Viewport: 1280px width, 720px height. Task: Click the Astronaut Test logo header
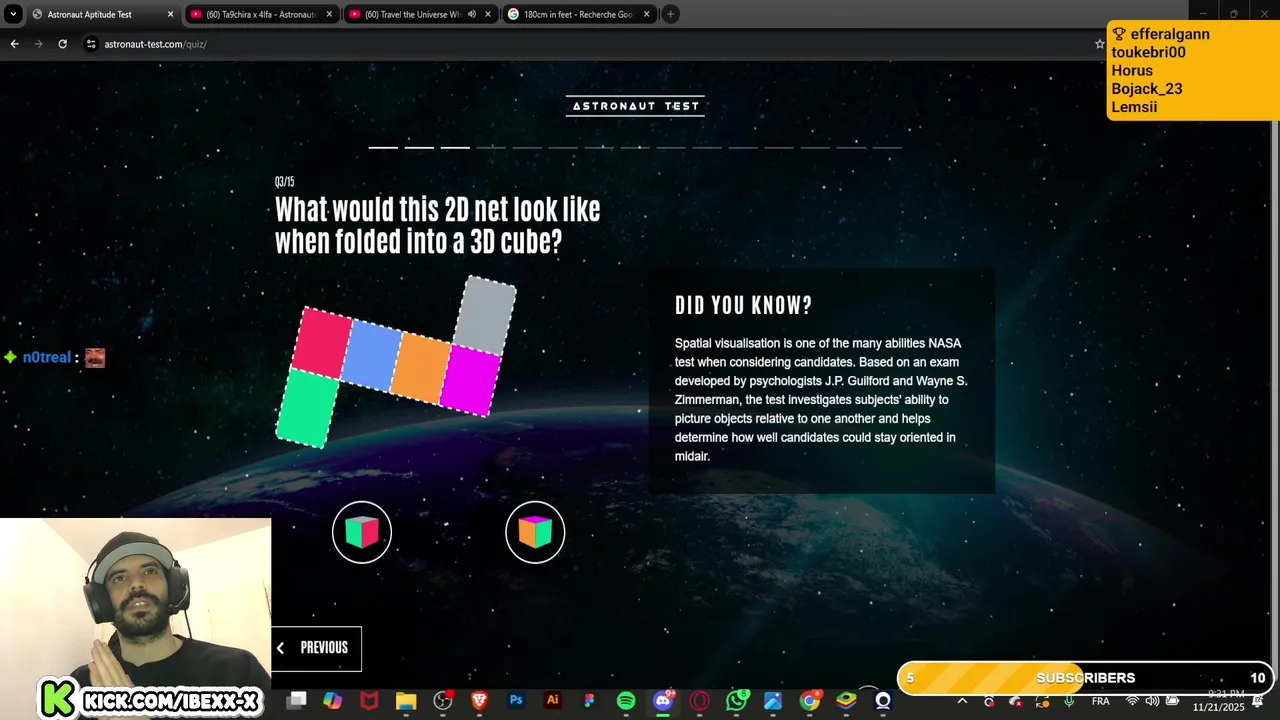(x=635, y=106)
